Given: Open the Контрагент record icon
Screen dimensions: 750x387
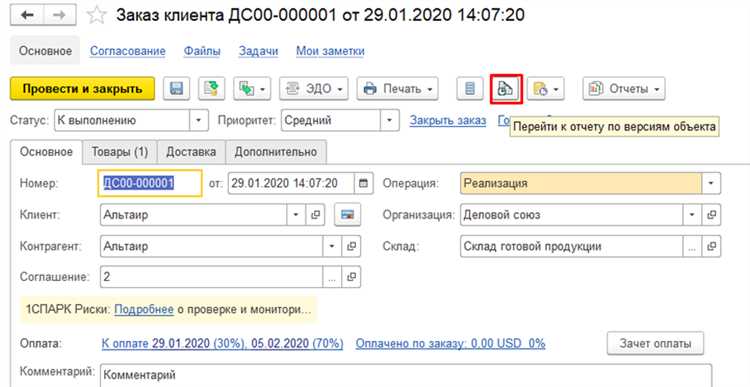Looking at the screenshot, I should tap(352, 246).
